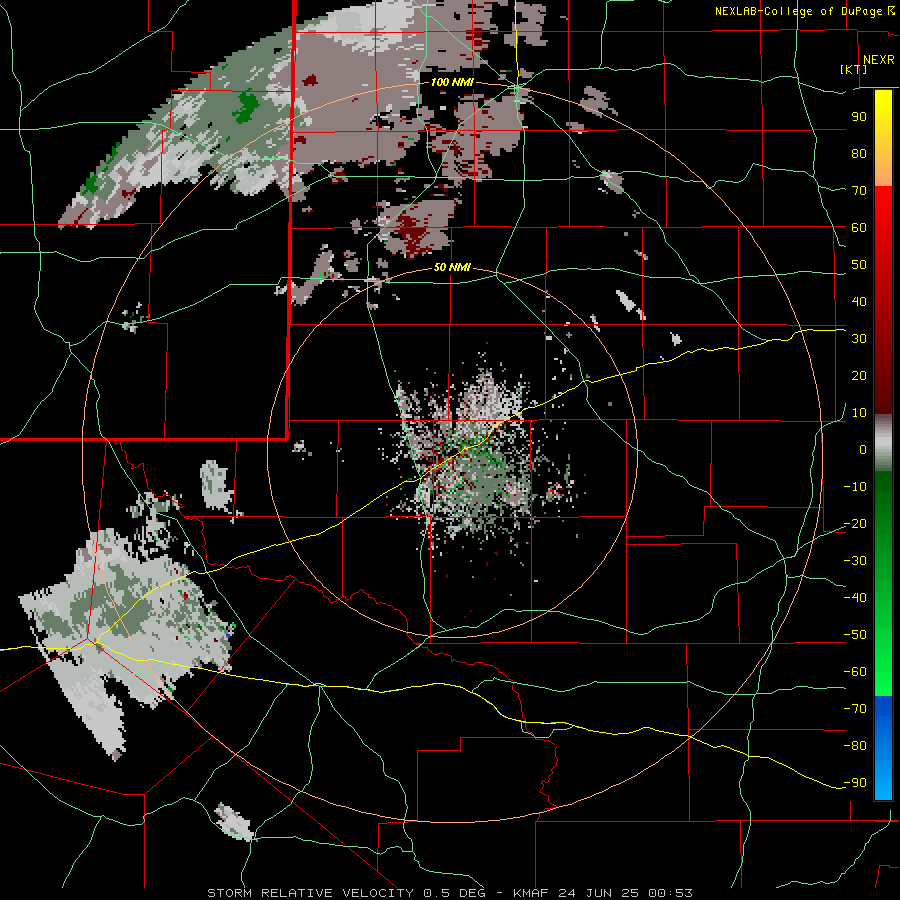Click the -80 value on velocity scale
Screen dimensions: 900x900
click(x=855, y=746)
